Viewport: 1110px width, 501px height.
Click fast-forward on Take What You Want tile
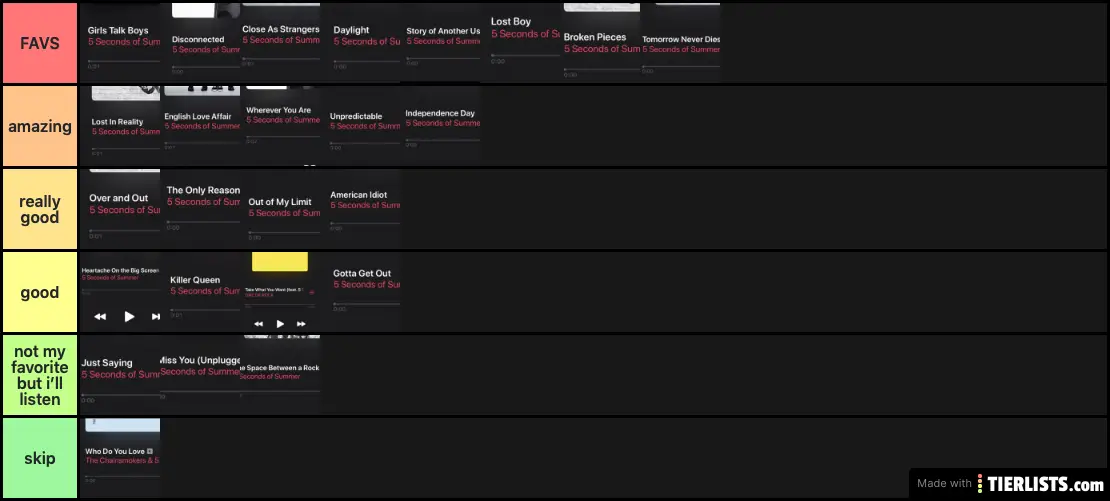(x=301, y=324)
